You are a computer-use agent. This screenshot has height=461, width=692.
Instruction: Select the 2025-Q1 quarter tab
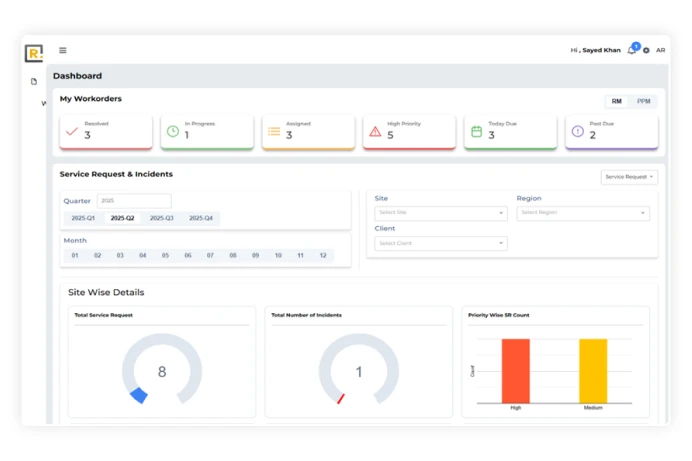click(83, 218)
